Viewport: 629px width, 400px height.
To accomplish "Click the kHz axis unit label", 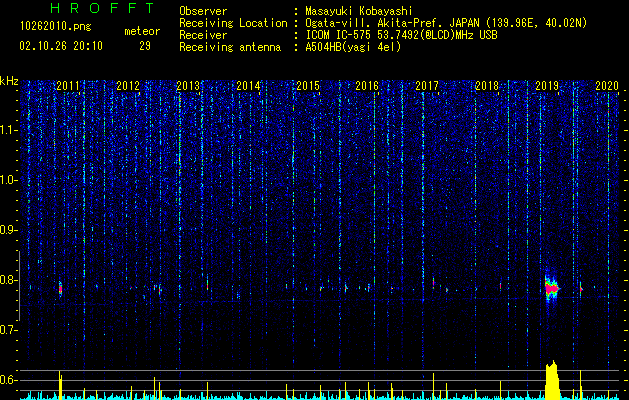I will [9, 81].
